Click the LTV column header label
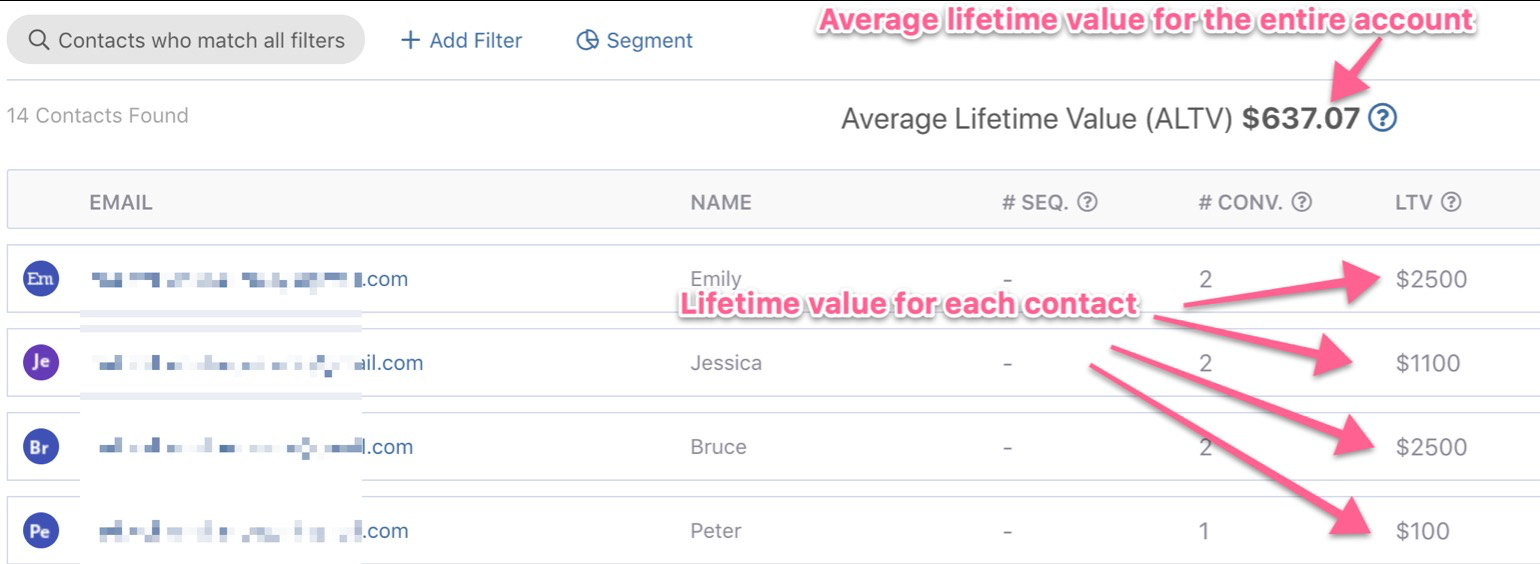The image size is (1540, 564). [x=1414, y=202]
